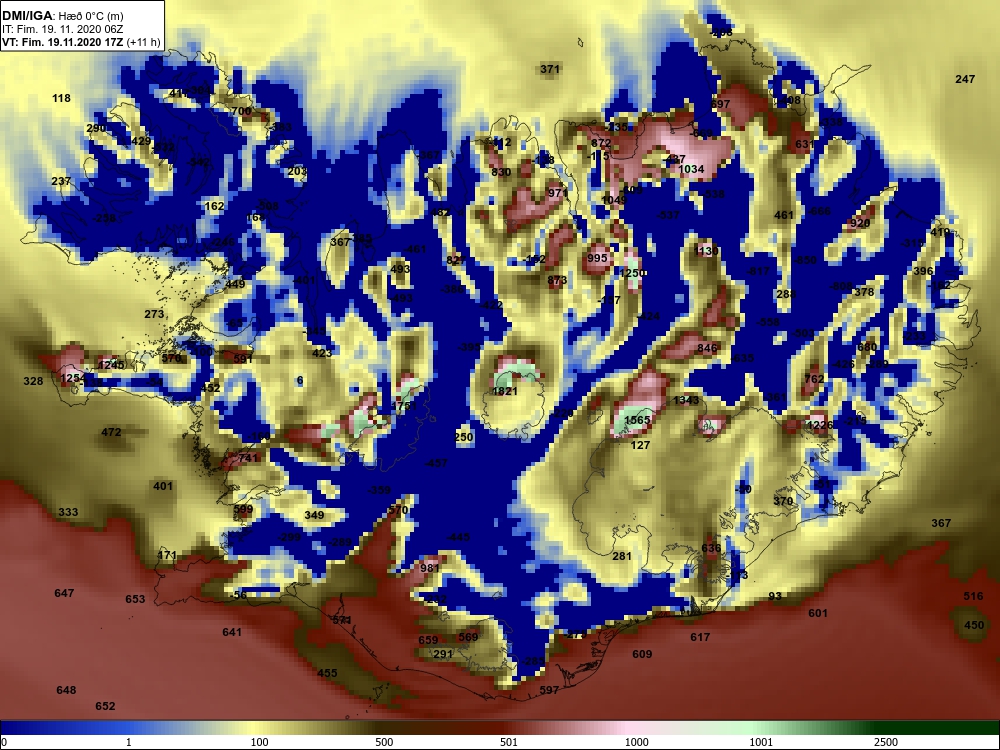Click the '1001' label on the color scale

coord(761,742)
